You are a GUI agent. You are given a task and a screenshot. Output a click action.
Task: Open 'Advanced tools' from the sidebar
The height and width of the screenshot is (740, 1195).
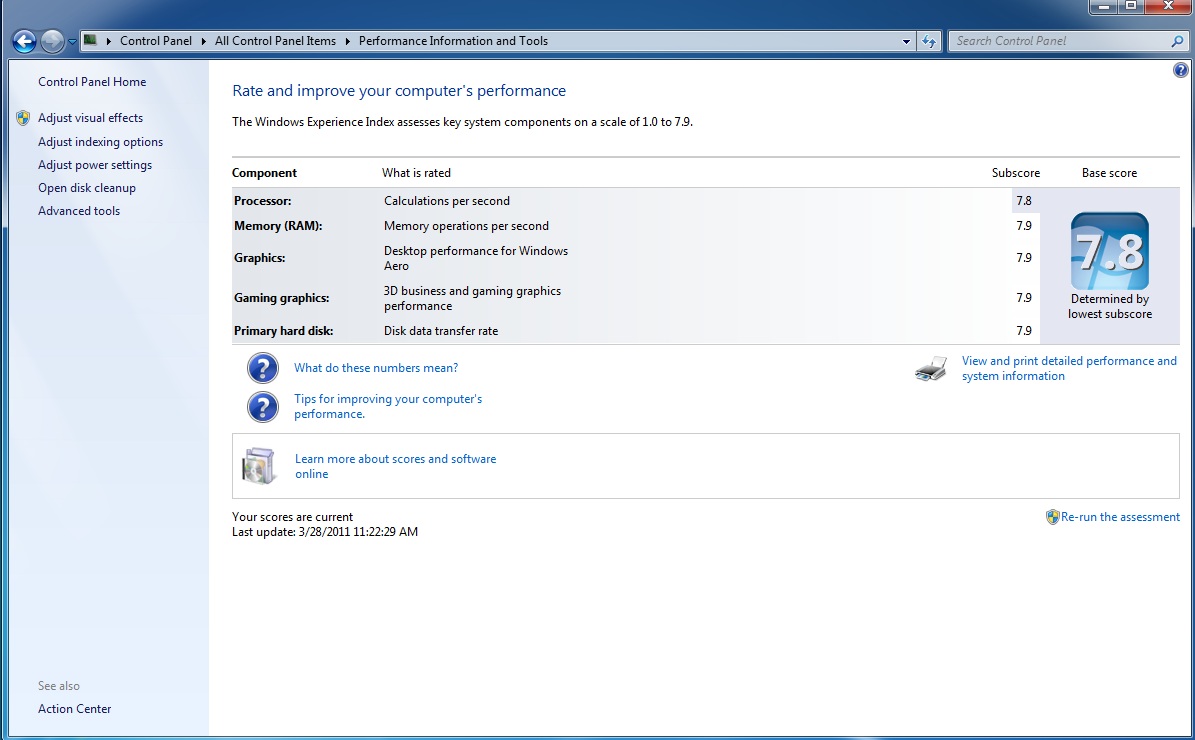(x=79, y=211)
